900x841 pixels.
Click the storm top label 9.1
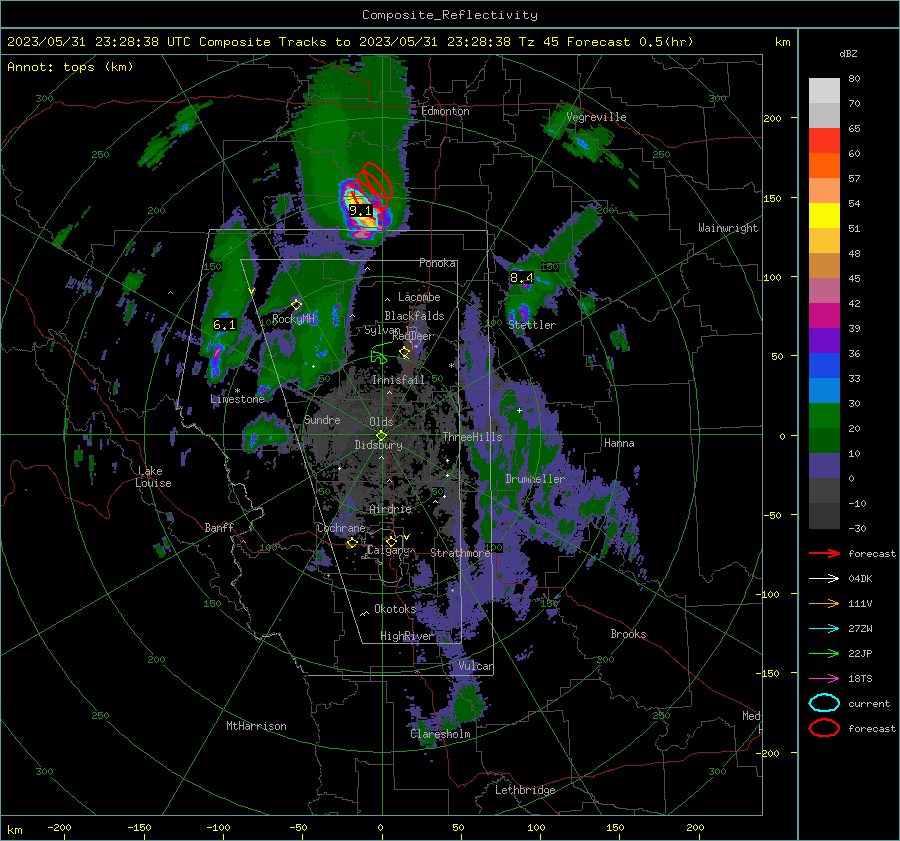360,211
